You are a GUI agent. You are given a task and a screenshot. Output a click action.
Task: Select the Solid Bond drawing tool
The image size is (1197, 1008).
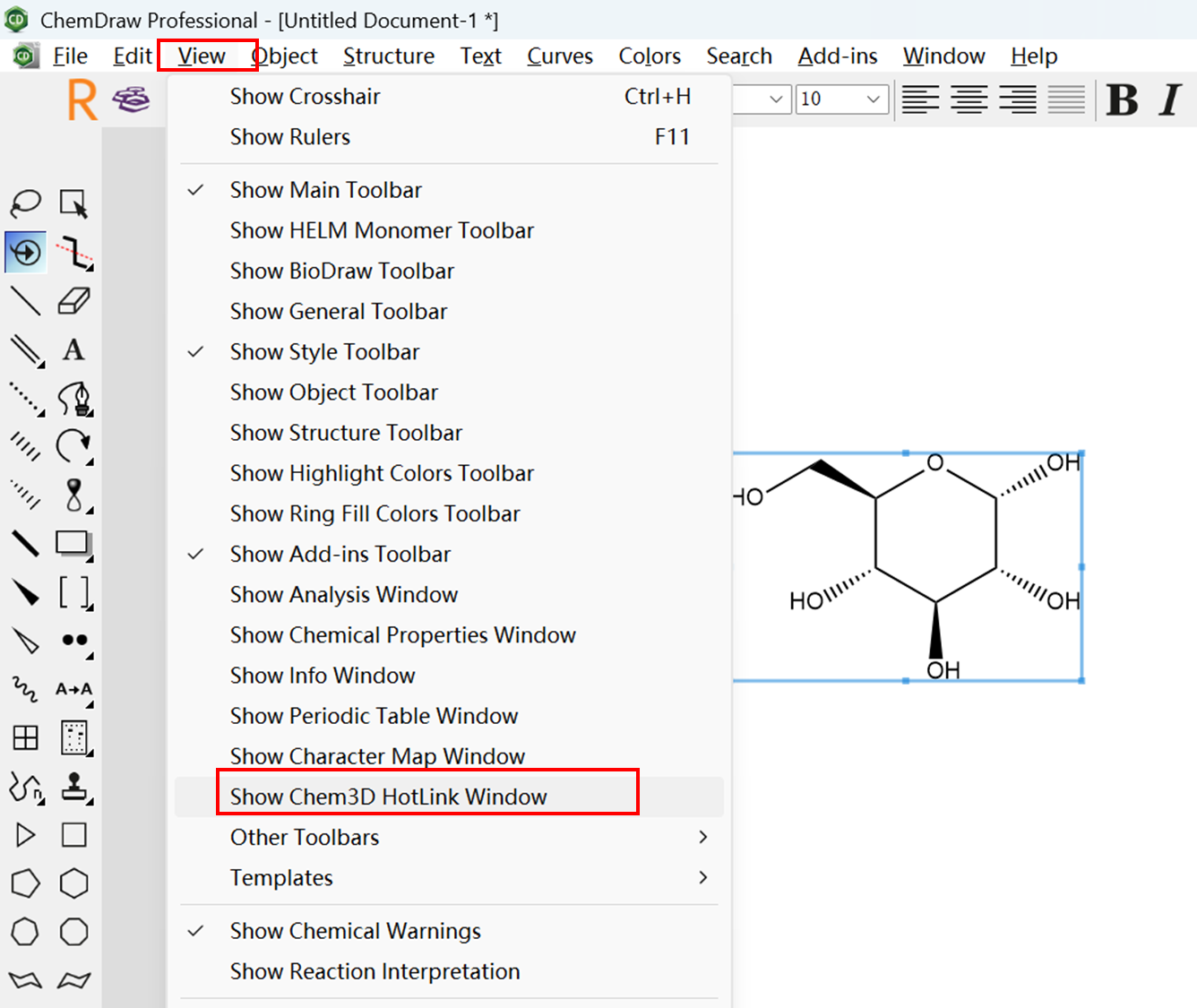(x=25, y=301)
